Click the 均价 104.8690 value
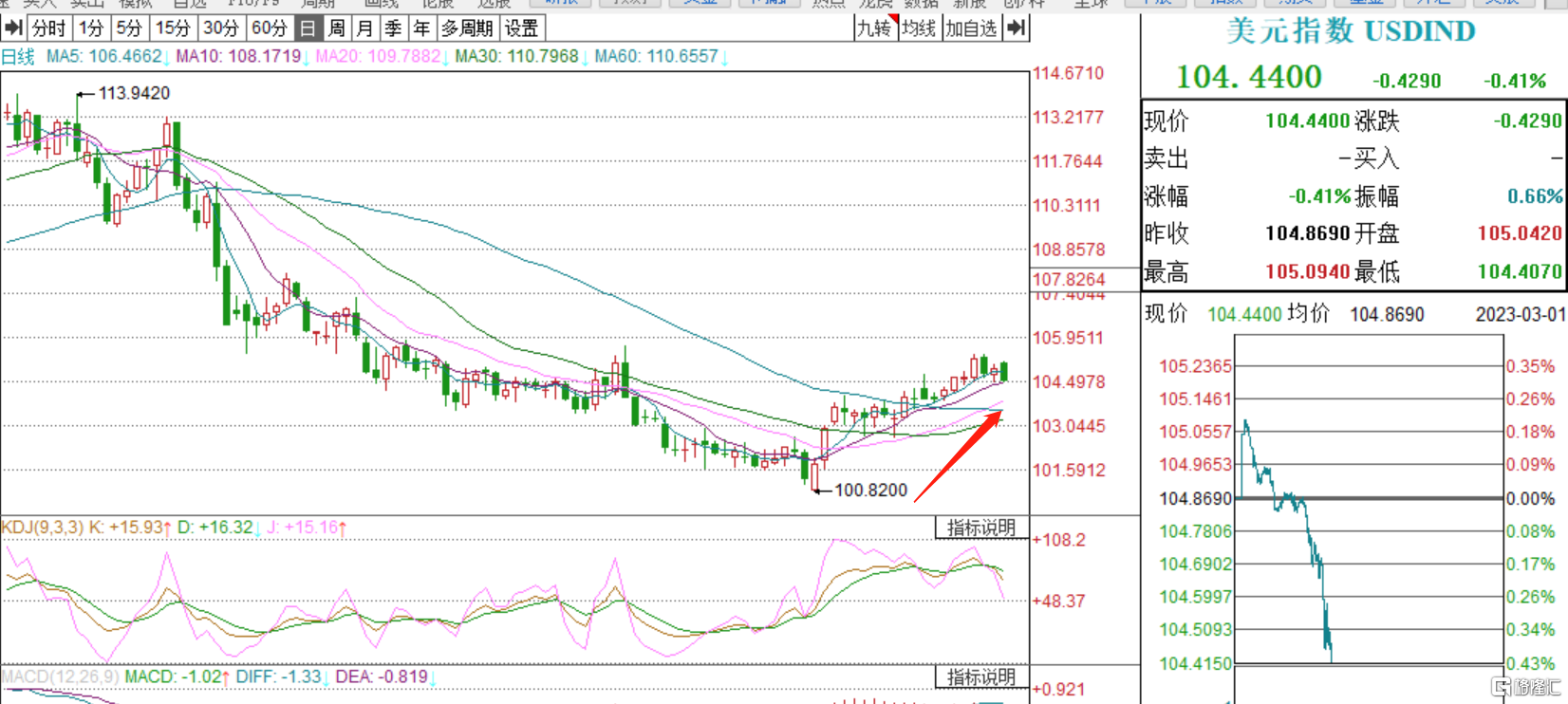 [x=1387, y=314]
